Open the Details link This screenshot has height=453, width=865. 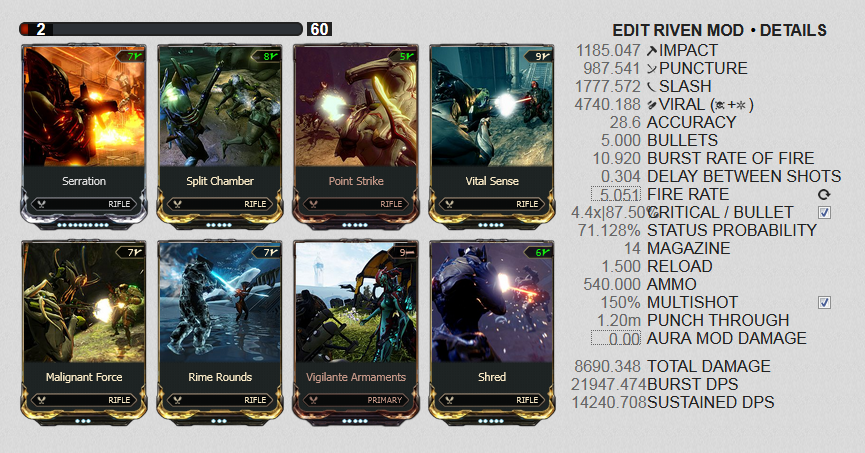pyautogui.click(x=793, y=30)
